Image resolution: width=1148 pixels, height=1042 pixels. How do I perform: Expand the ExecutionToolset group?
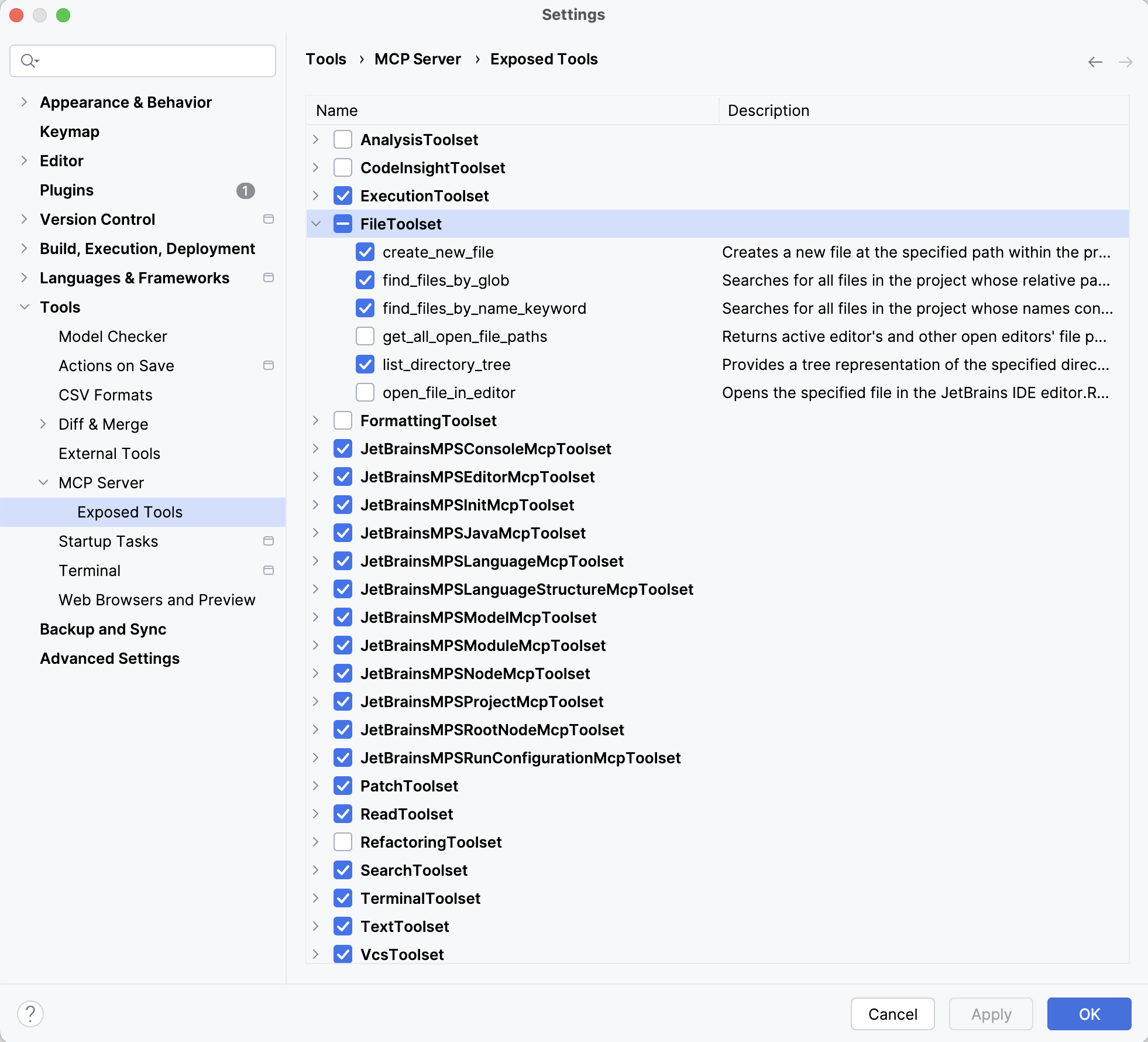[316, 196]
